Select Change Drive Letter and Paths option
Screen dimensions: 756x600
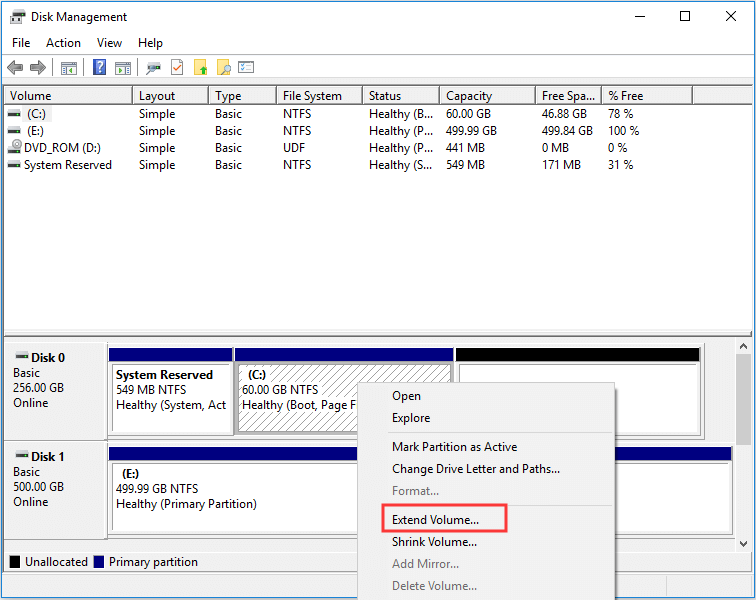pos(475,469)
